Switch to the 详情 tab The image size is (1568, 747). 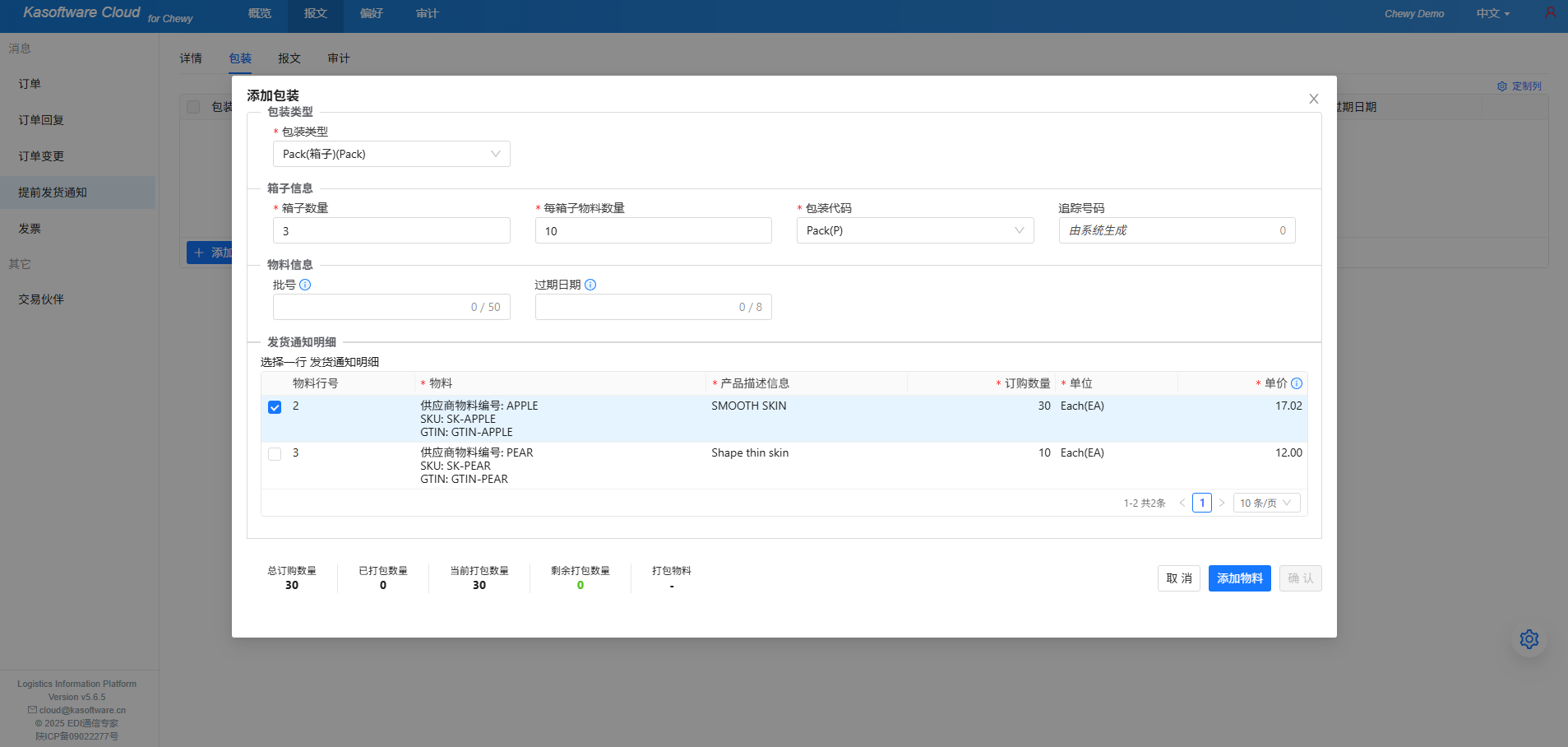click(191, 58)
